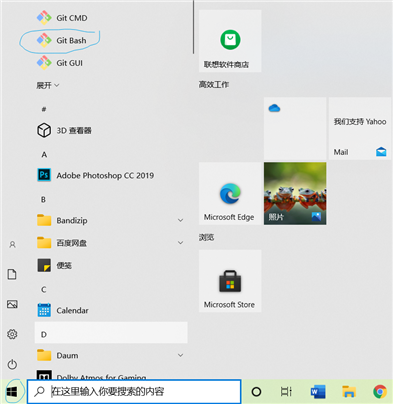393x404 pixels.
Task: Open the Mail tile
Action: click(x=360, y=128)
